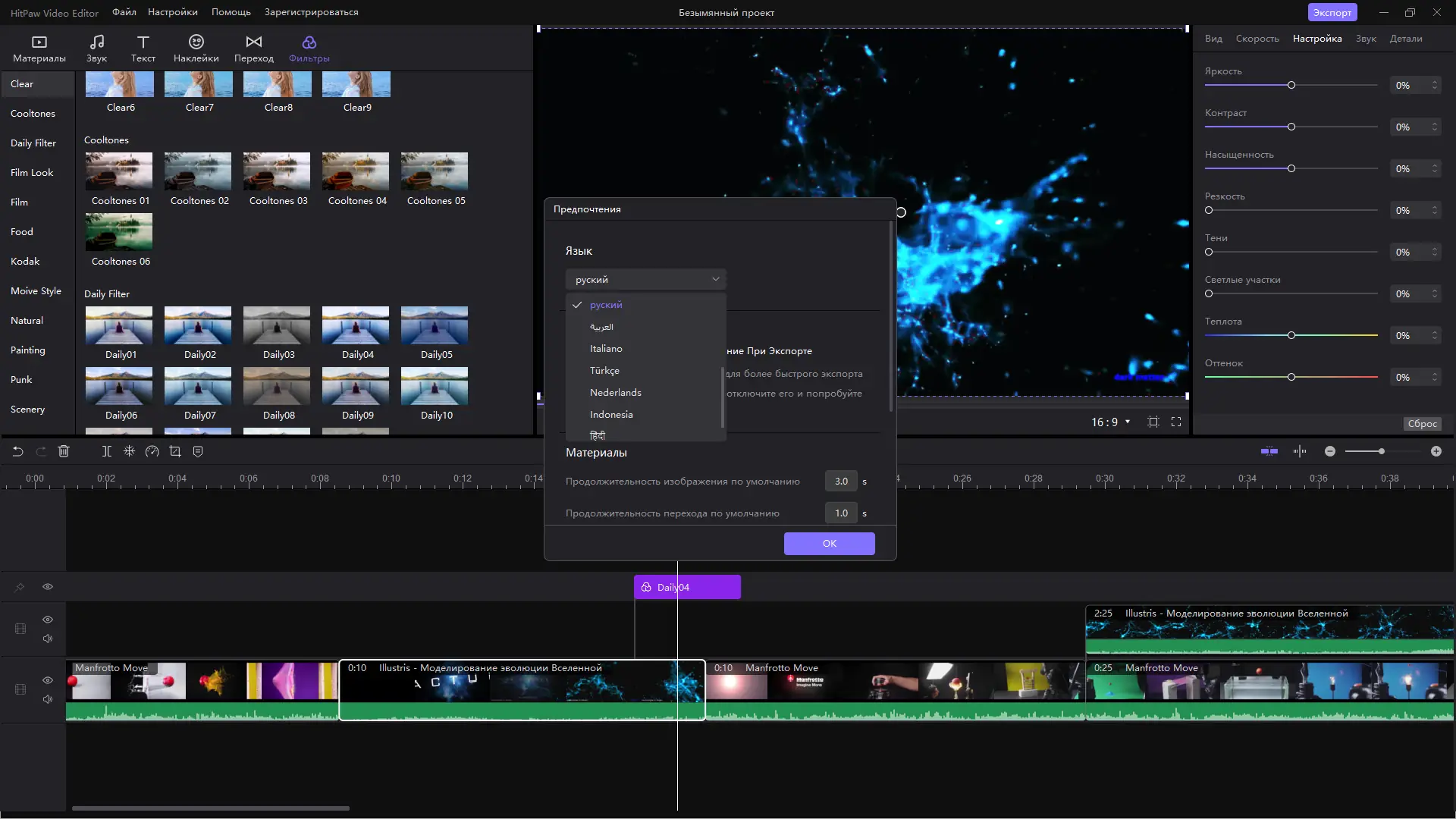Open the Звук (Audio) library panel
Viewport: 1456px width, 819px height.
[x=96, y=47]
